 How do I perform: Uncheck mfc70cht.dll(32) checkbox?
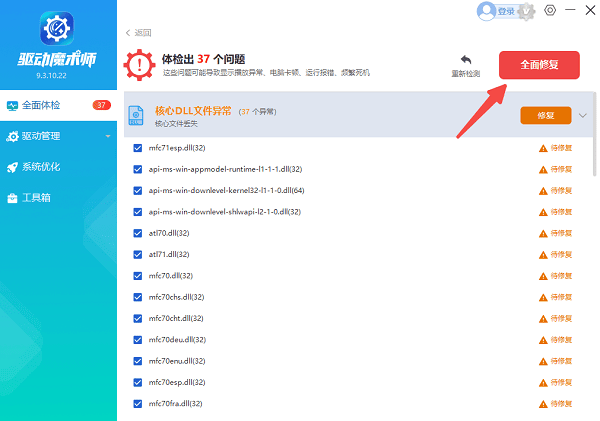(x=138, y=318)
